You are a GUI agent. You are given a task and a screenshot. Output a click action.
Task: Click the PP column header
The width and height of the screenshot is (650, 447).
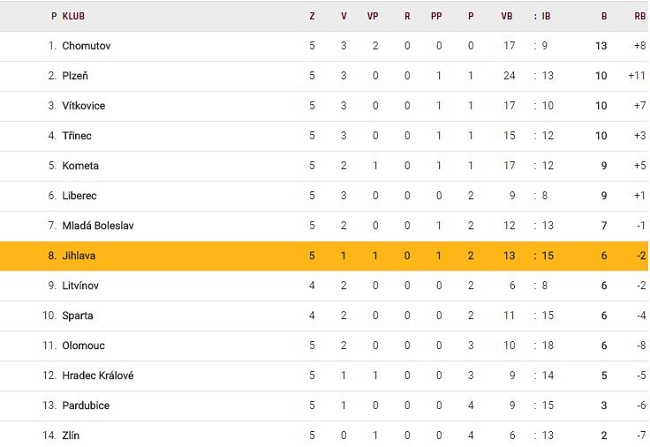(x=437, y=16)
